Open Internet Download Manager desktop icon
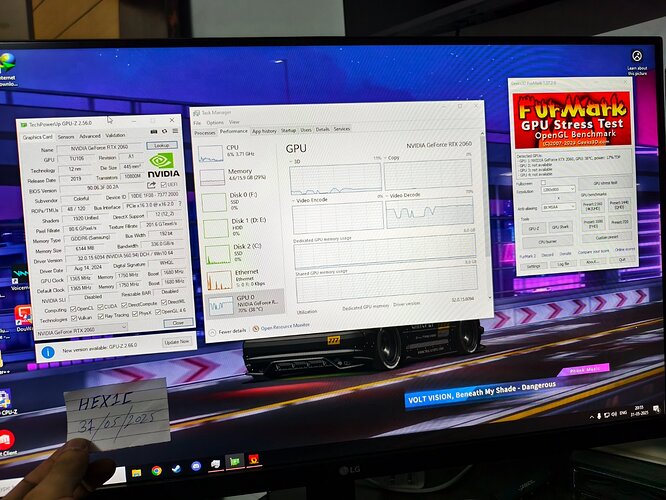This screenshot has width=666, height=500. coord(7,68)
